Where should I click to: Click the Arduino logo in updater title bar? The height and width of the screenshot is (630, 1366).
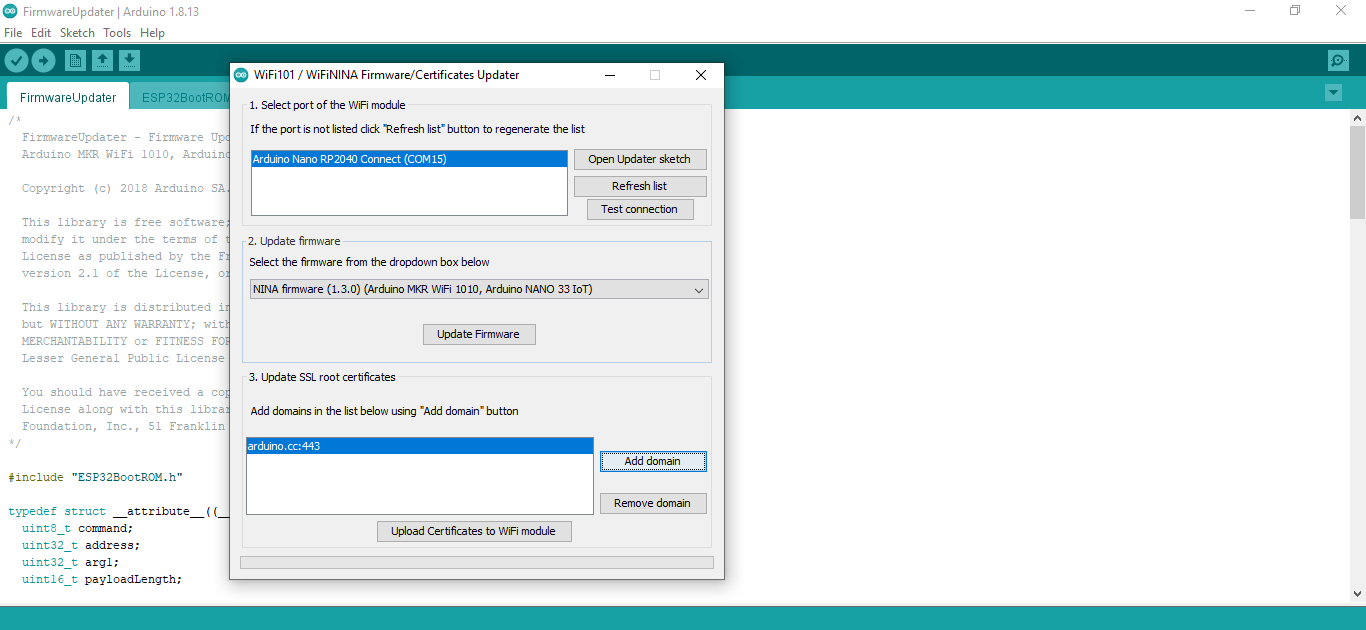[x=241, y=75]
